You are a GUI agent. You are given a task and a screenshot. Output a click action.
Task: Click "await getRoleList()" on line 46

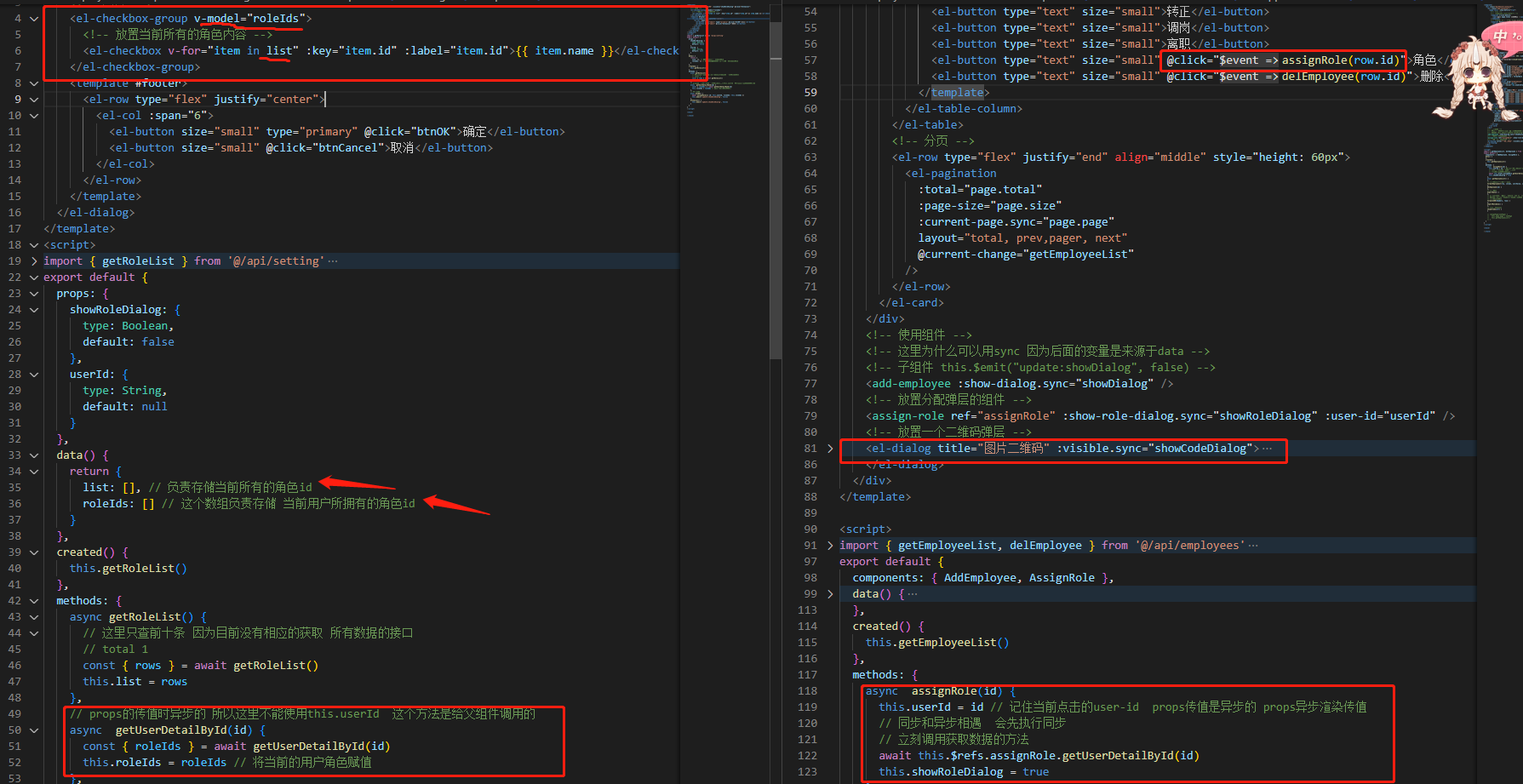click(256, 666)
